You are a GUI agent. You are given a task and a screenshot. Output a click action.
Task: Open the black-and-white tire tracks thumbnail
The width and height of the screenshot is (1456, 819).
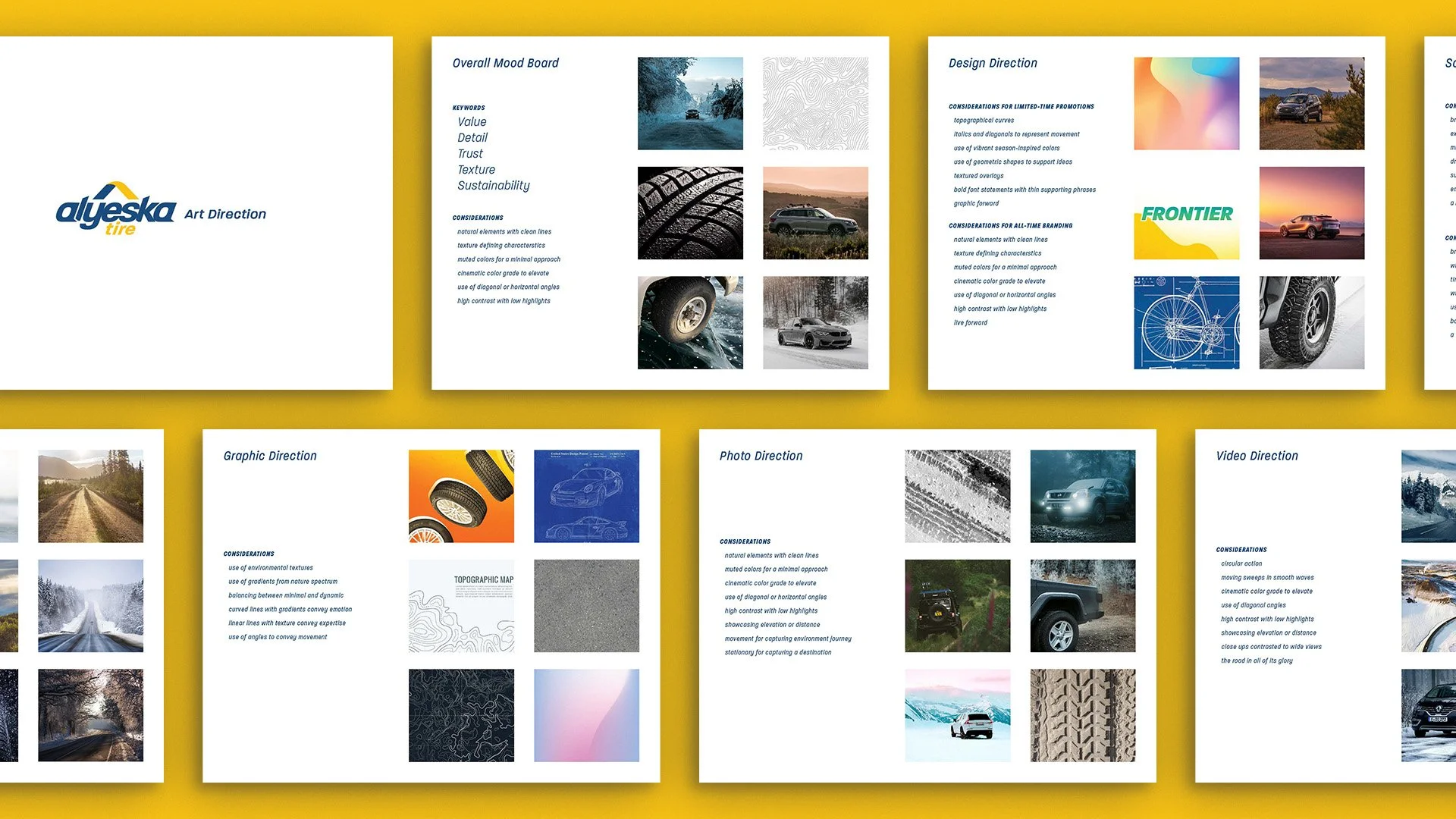click(957, 496)
